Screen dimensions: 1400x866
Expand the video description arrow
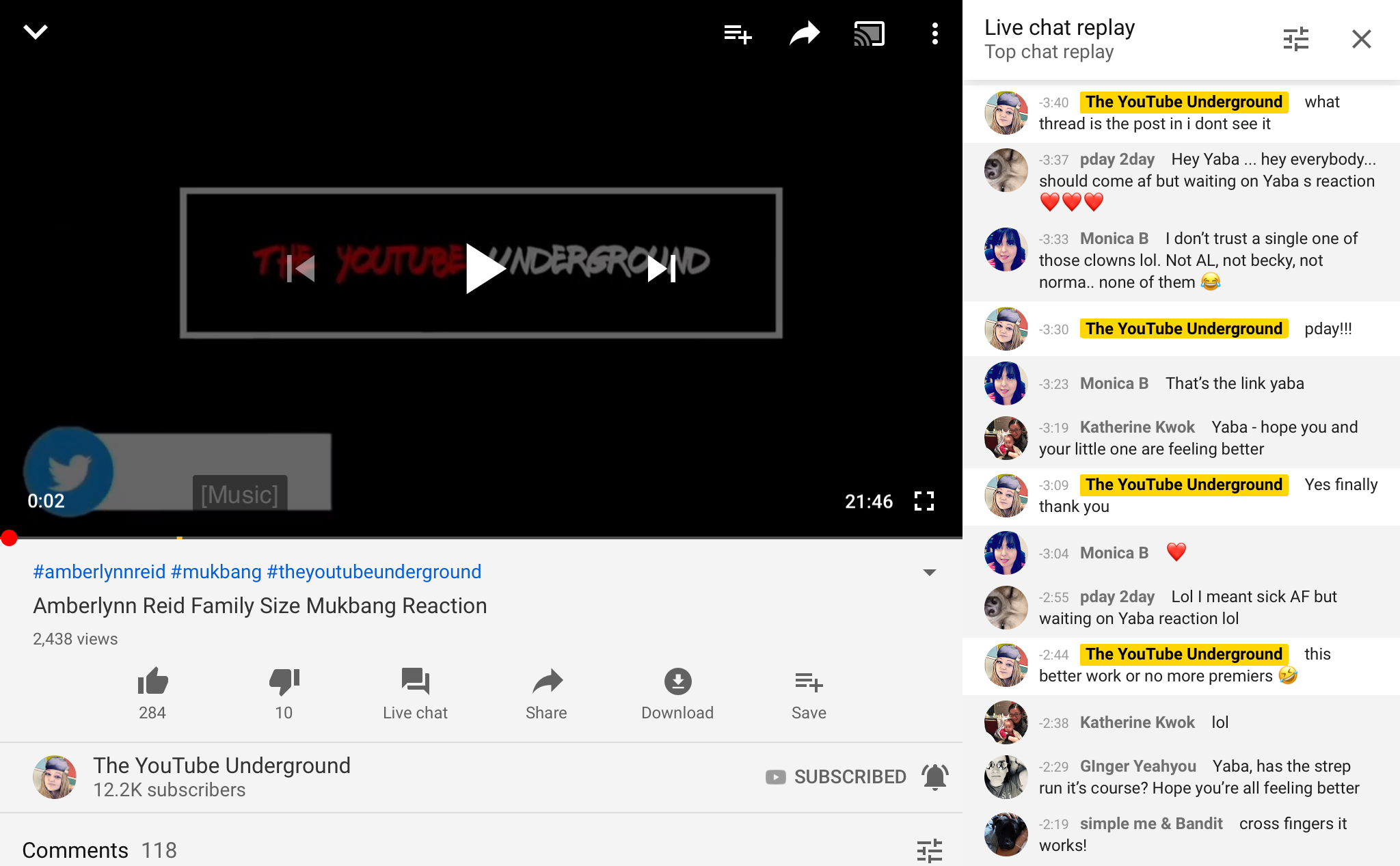click(x=929, y=572)
